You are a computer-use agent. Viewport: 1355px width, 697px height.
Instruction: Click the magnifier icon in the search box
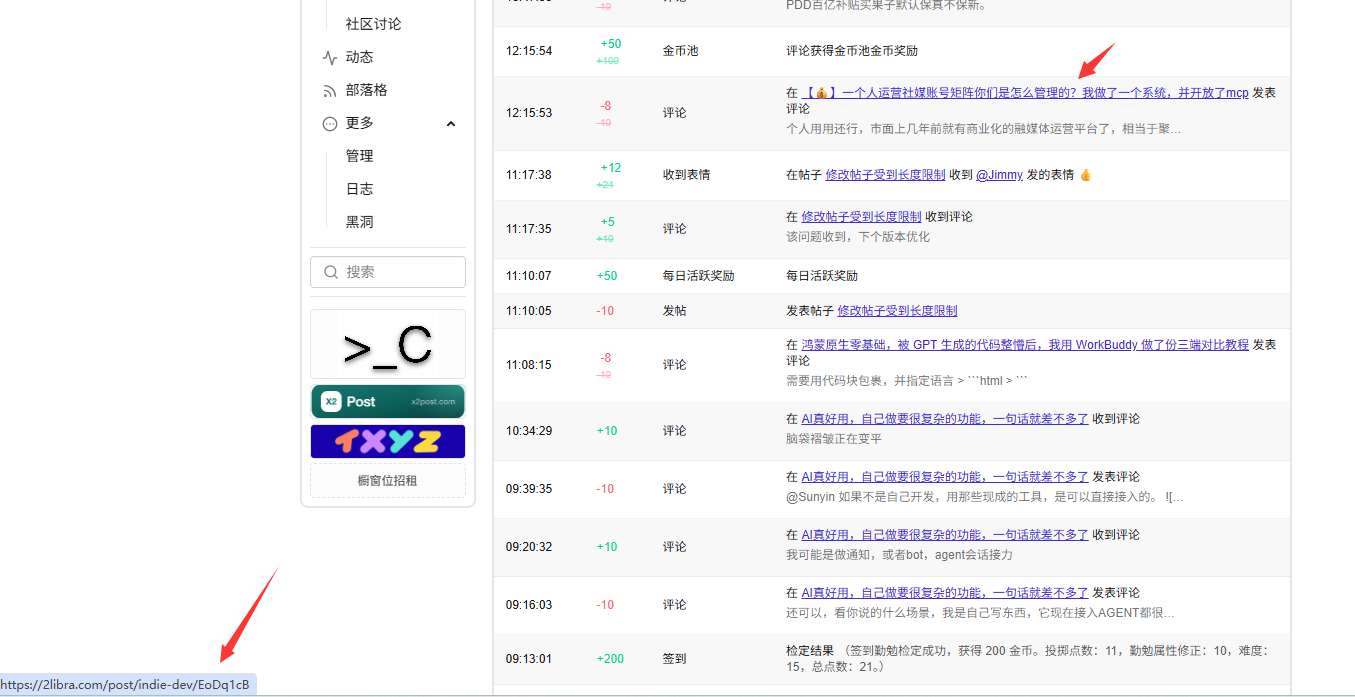click(331, 272)
